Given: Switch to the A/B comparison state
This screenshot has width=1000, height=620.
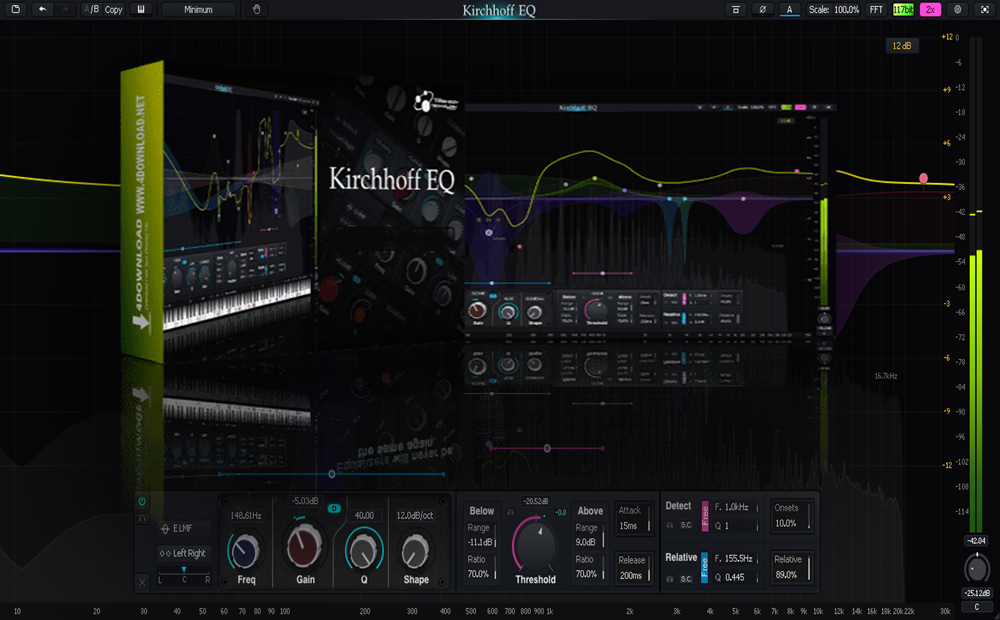Looking at the screenshot, I should [91, 10].
